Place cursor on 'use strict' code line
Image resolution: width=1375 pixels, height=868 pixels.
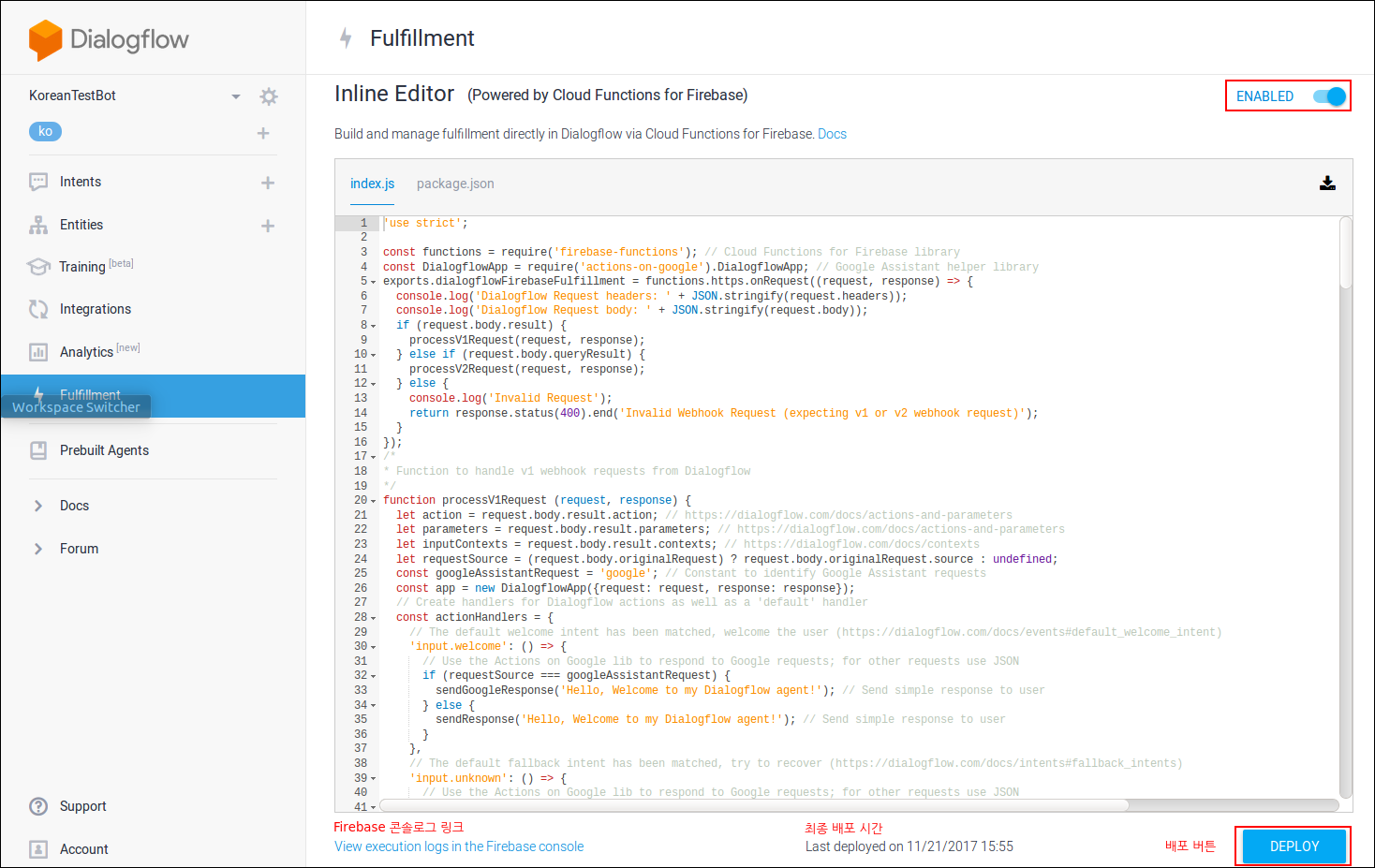pos(425,223)
